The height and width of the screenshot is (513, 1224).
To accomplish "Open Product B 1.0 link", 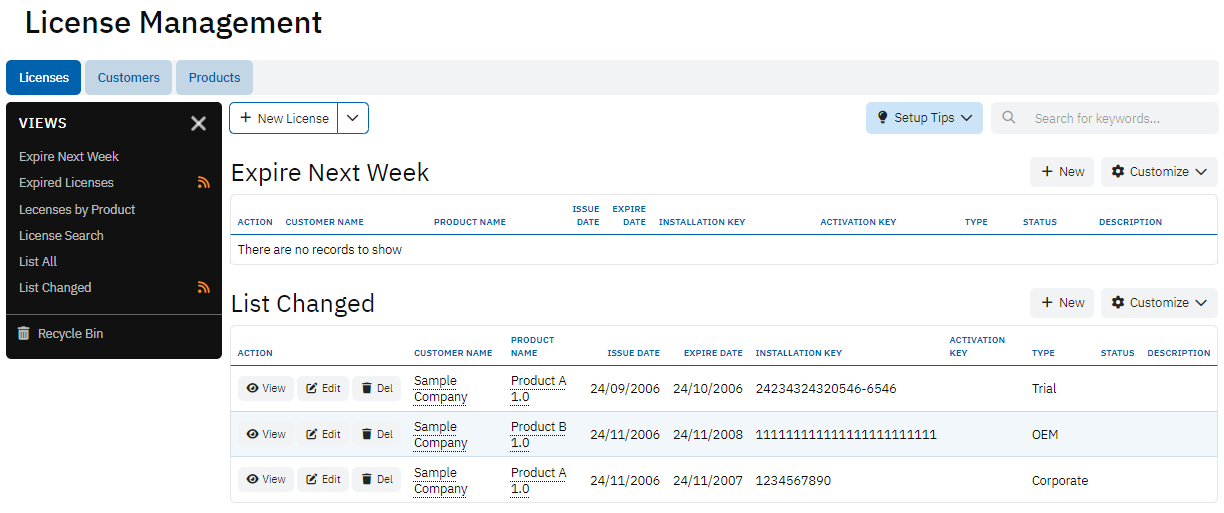I will tap(538, 435).
